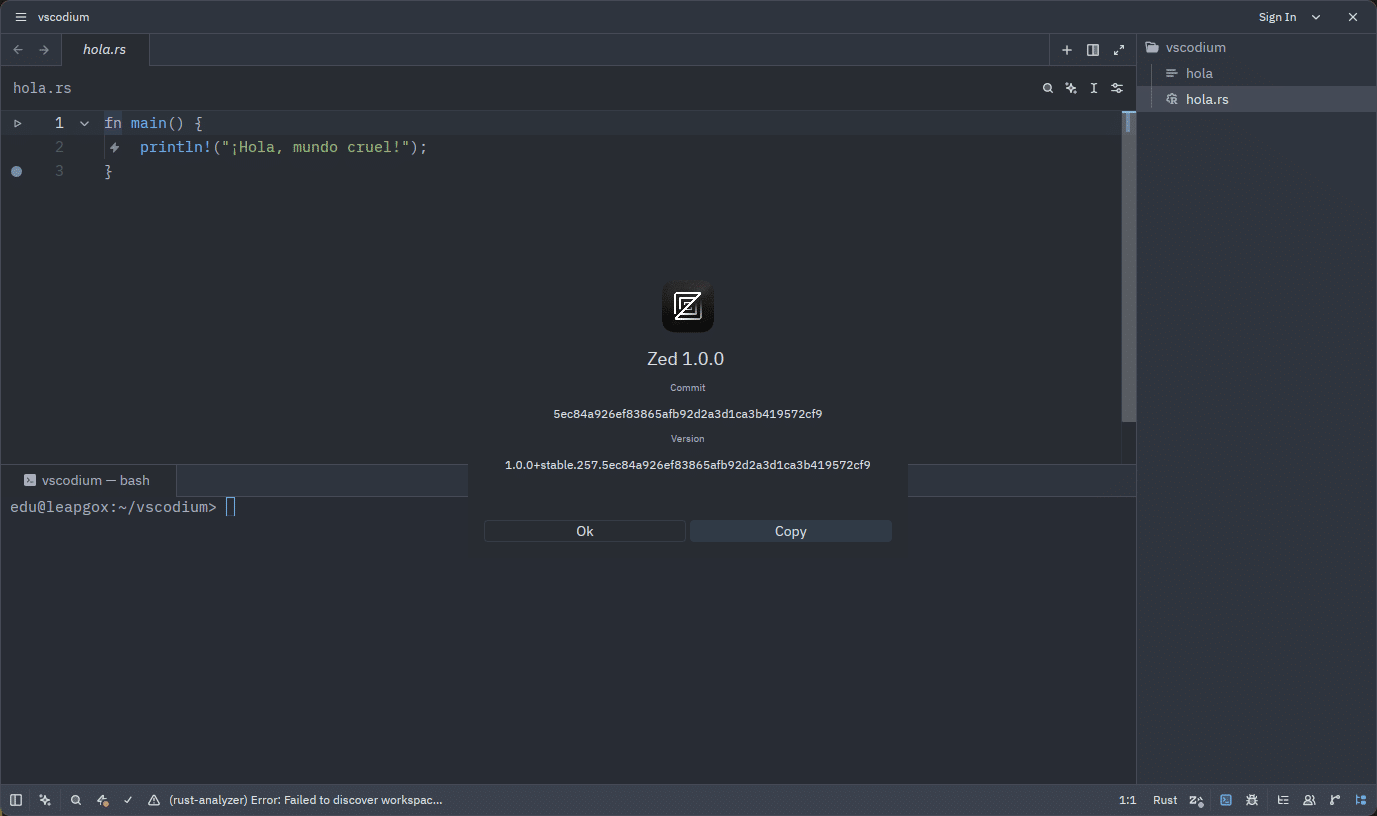This screenshot has height=816, width=1377.
Task: Toggle the debugger bug panel
Action: 1252,800
